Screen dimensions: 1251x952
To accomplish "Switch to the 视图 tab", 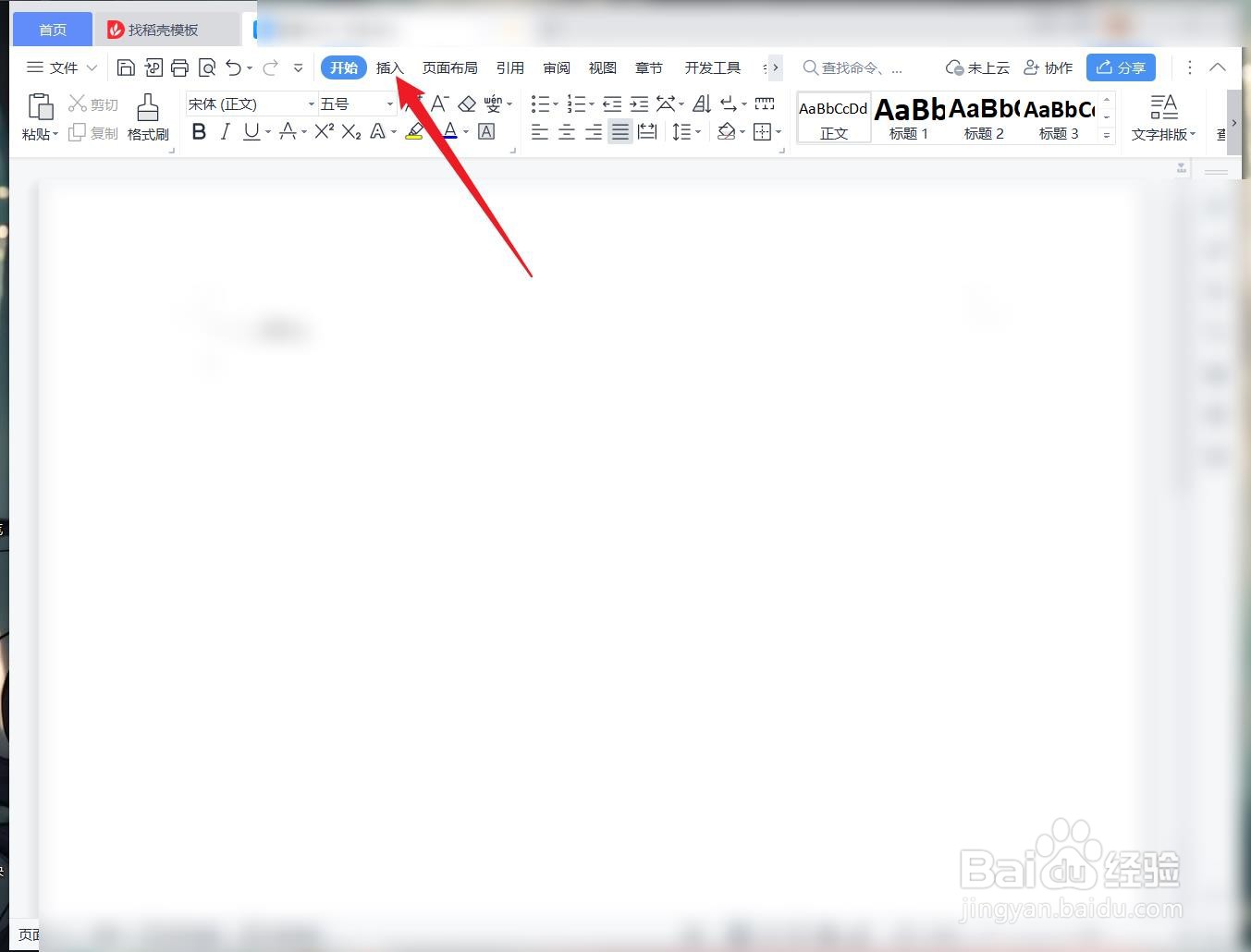I will tap(603, 67).
